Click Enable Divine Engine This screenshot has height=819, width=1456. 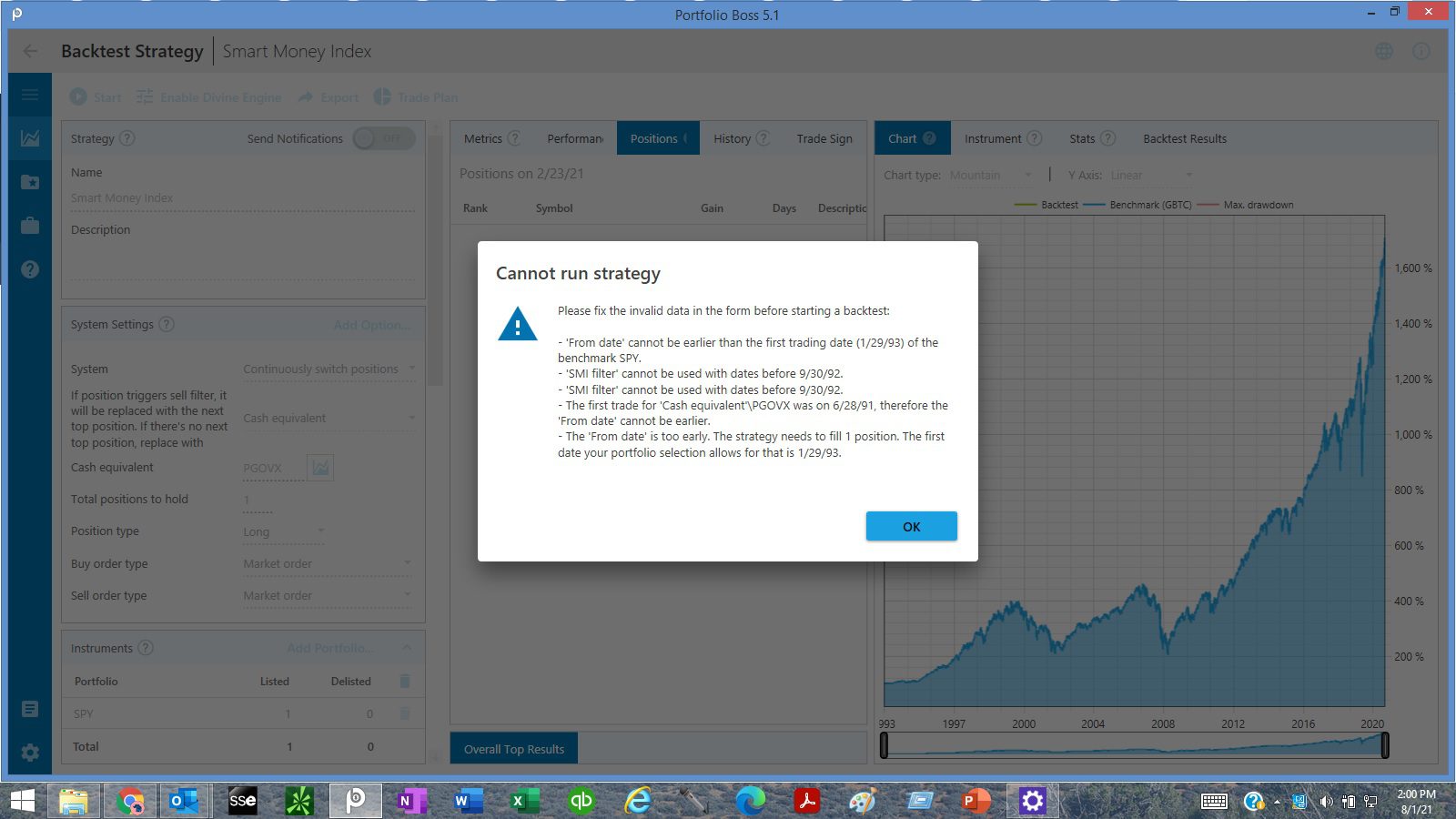209,97
